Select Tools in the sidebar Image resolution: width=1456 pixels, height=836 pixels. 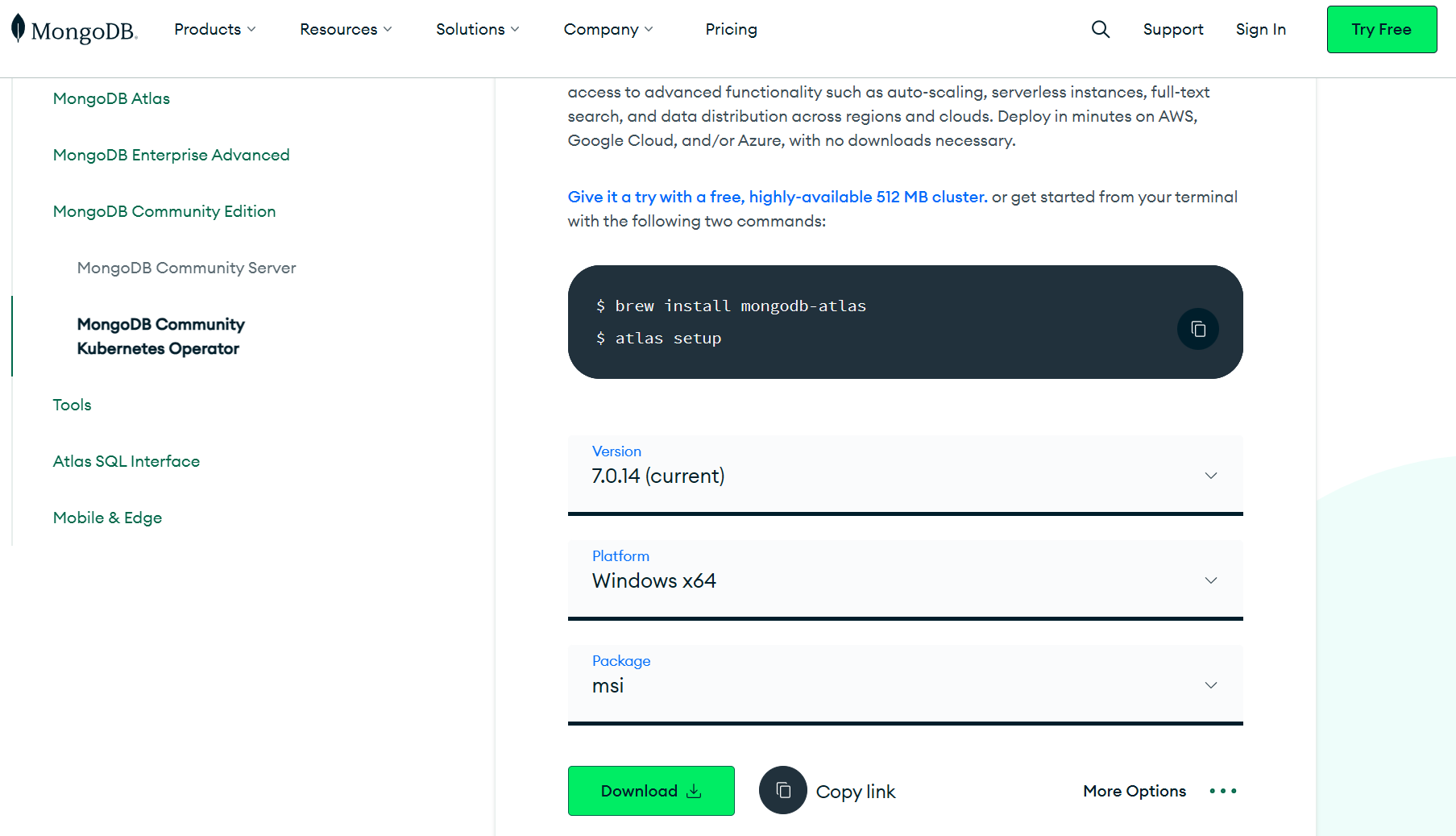pos(72,405)
